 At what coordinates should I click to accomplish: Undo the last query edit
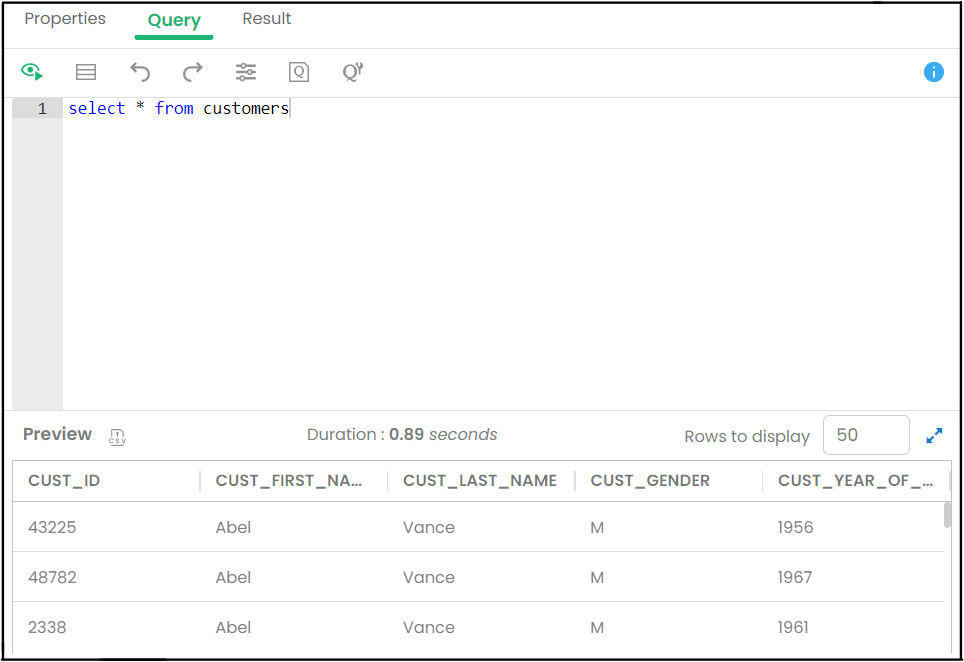click(x=140, y=72)
